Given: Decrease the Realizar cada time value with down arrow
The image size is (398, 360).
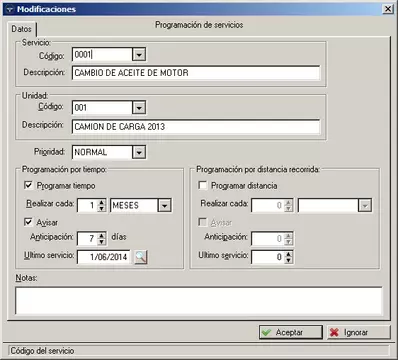Looking at the screenshot, I should coord(102,209).
